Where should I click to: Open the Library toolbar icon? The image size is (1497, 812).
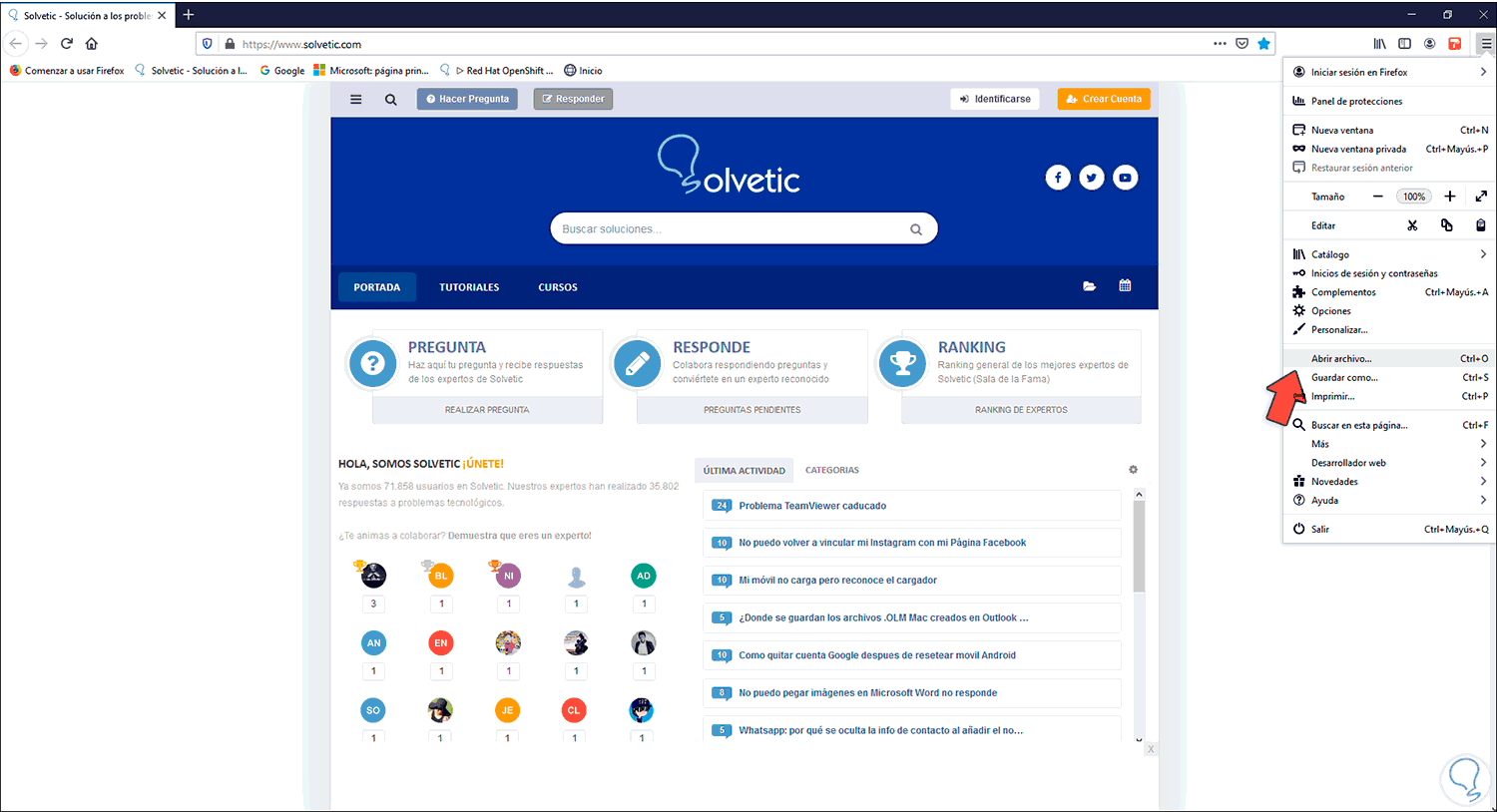pos(1379,44)
